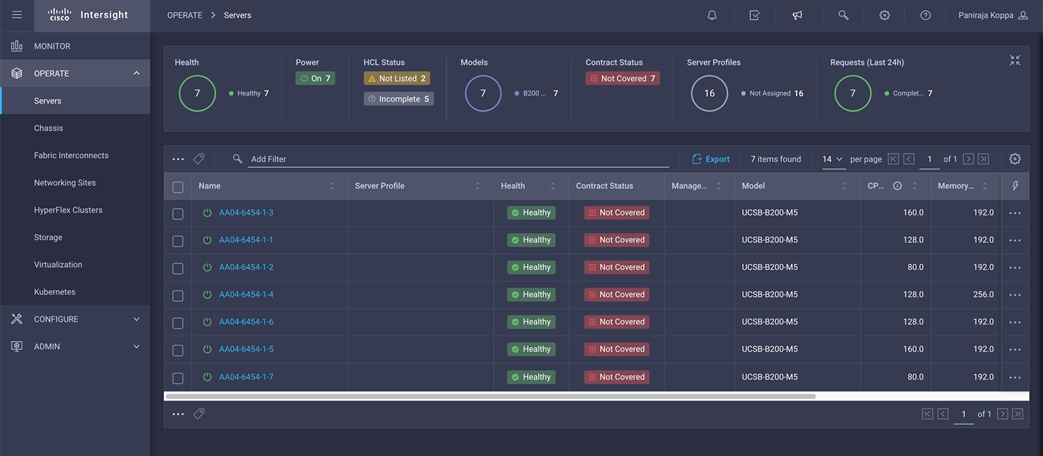Open Networking Sites in the sidebar
The image size is (1043, 456).
[x=74, y=182]
